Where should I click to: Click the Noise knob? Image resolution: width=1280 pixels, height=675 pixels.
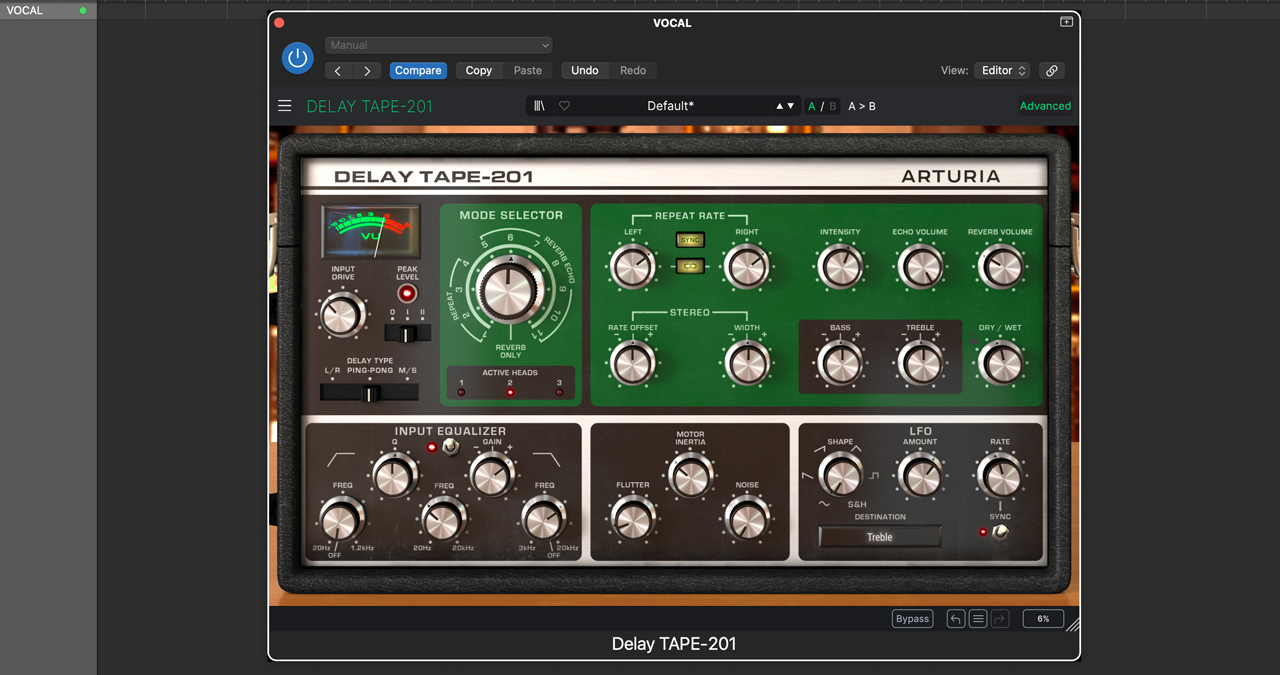pyautogui.click(x=747, y=520)
